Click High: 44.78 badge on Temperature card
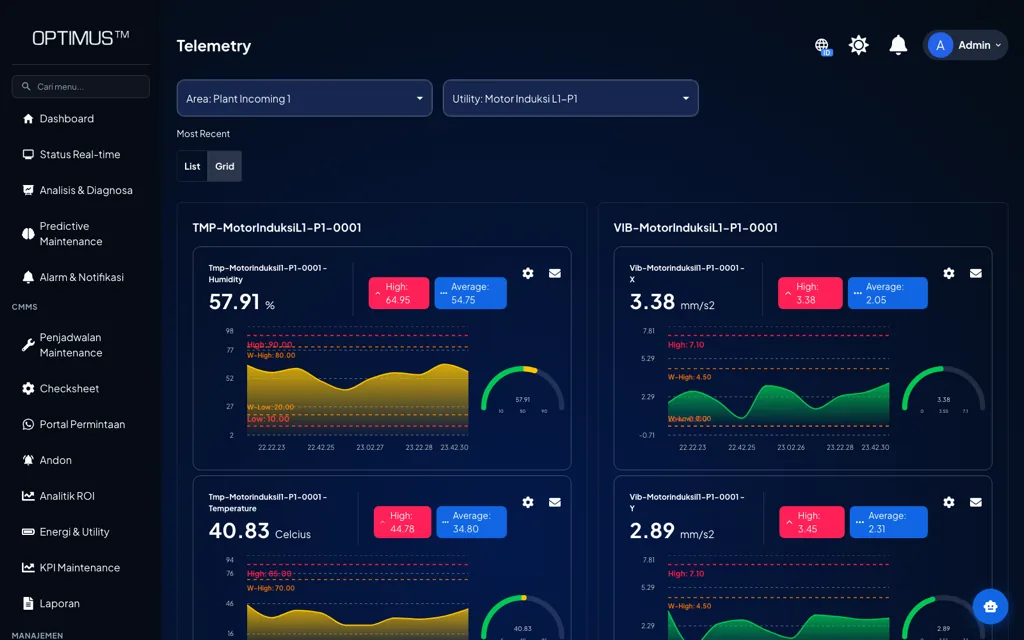 pos(402,522)
